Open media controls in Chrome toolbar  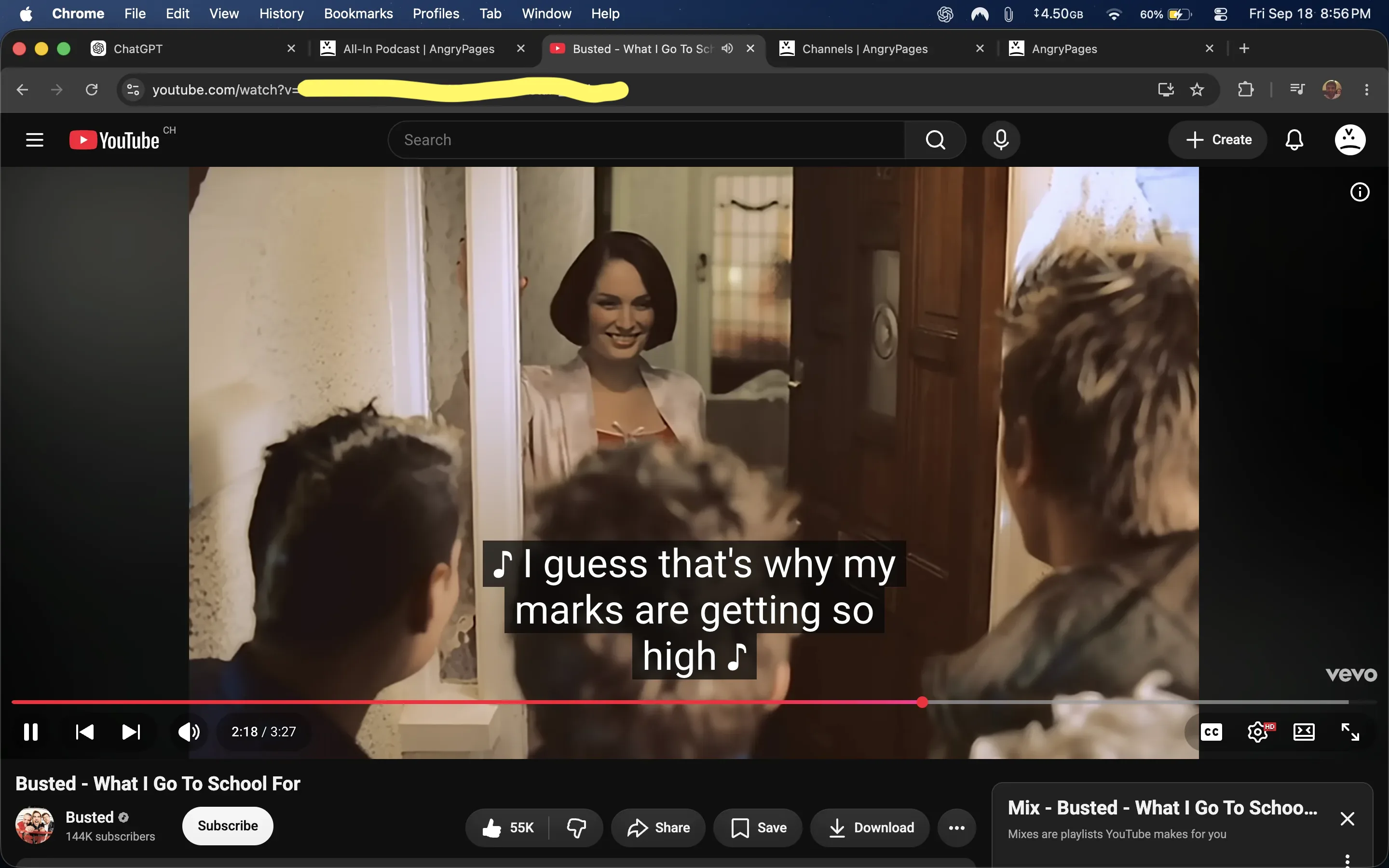pyautogui.click(x=1297, y=90)
